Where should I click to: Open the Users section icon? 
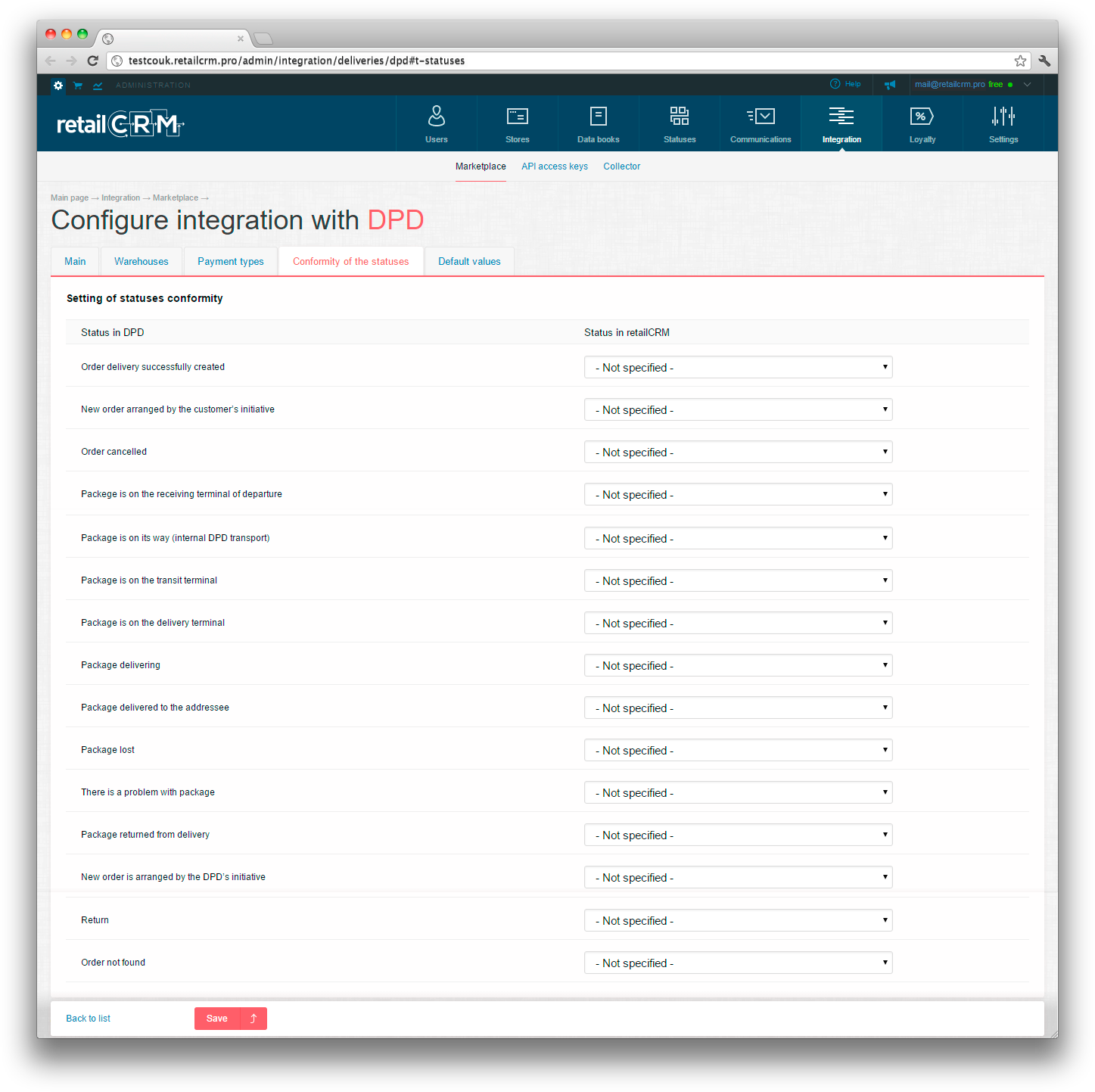pyautogui.click(x=437, y=117)
